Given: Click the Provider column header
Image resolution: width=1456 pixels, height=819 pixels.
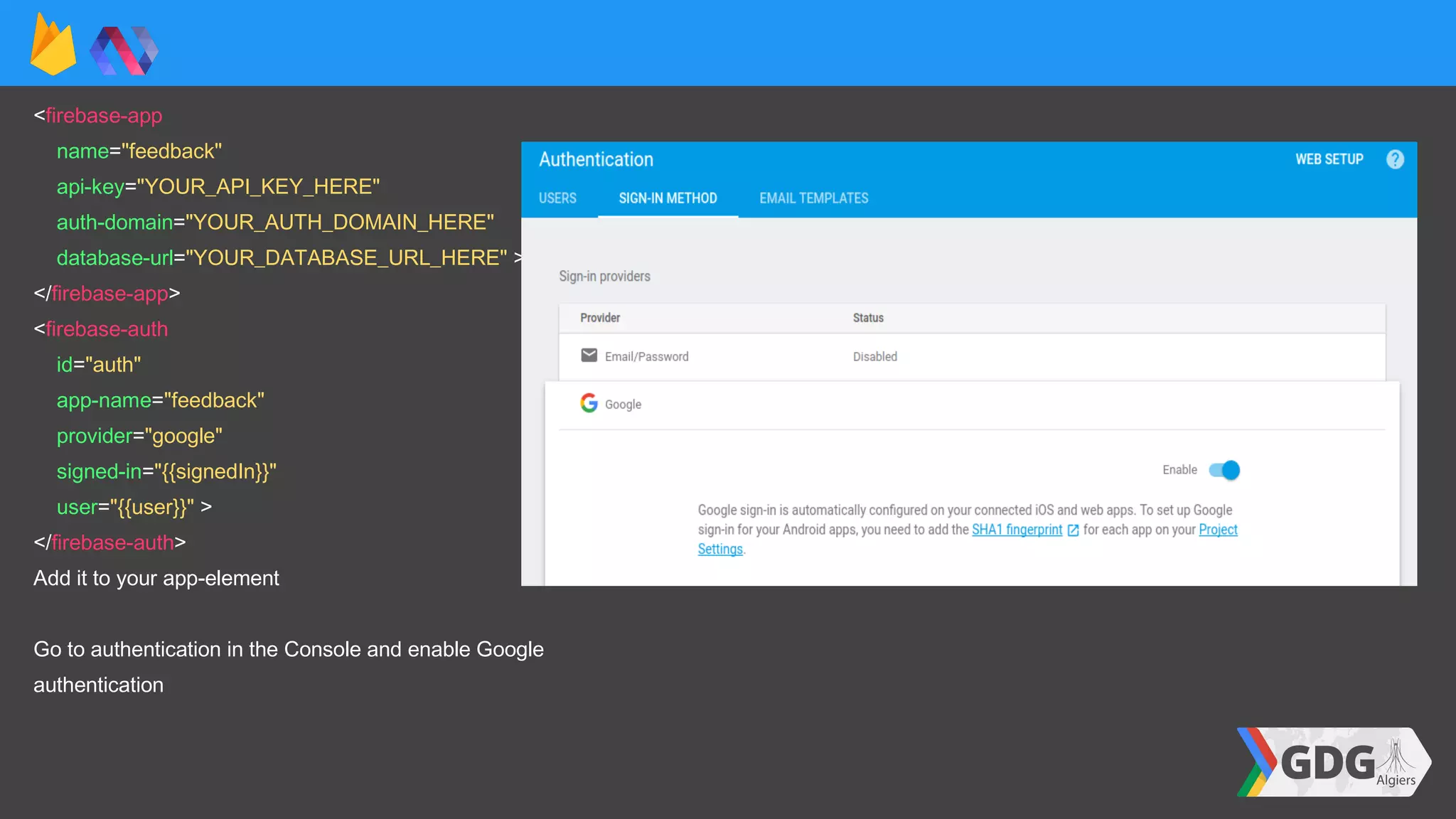Looking at the screenshot, I should coord(599,318).
